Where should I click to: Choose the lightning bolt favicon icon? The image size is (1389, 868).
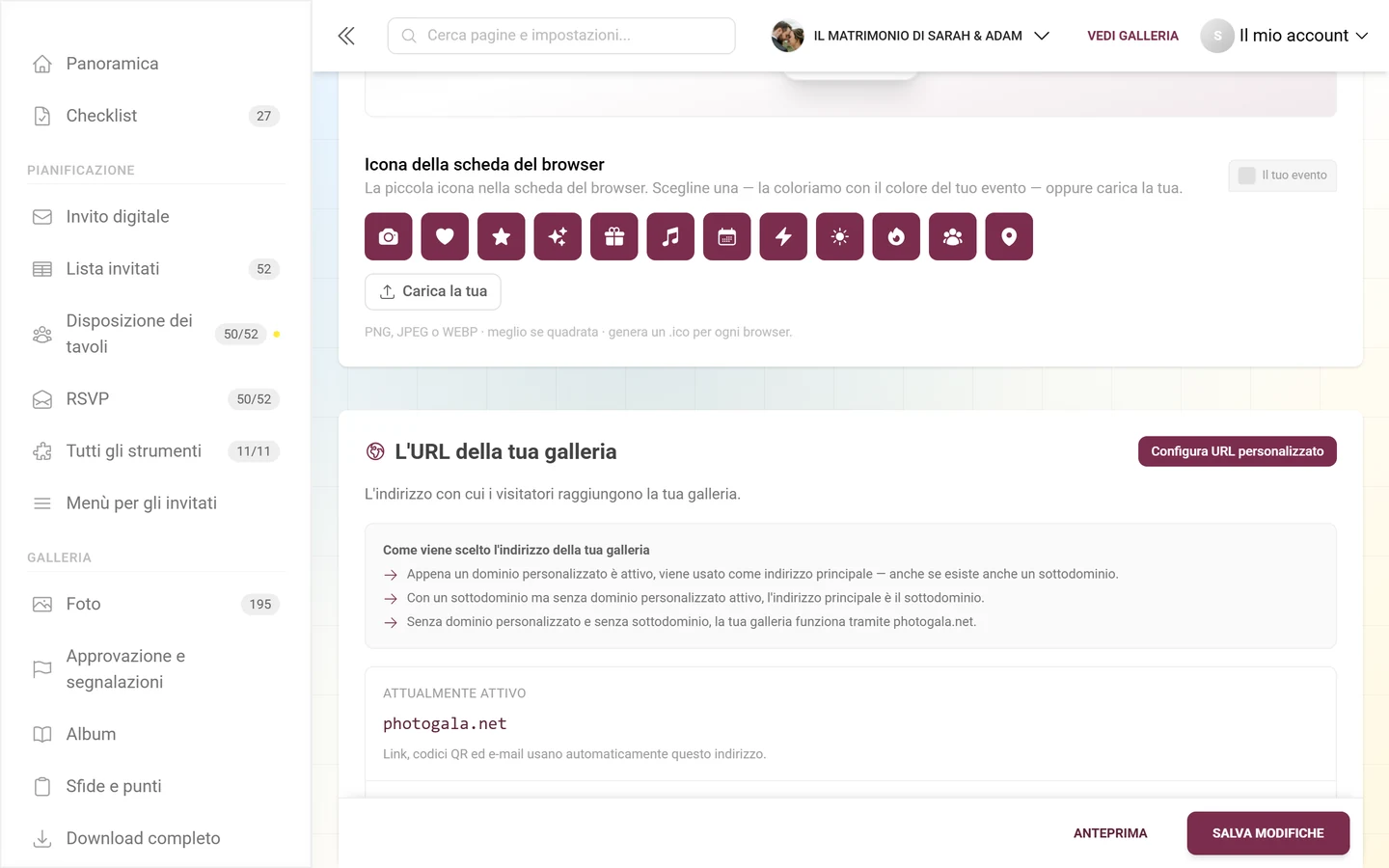click(783, 236)
